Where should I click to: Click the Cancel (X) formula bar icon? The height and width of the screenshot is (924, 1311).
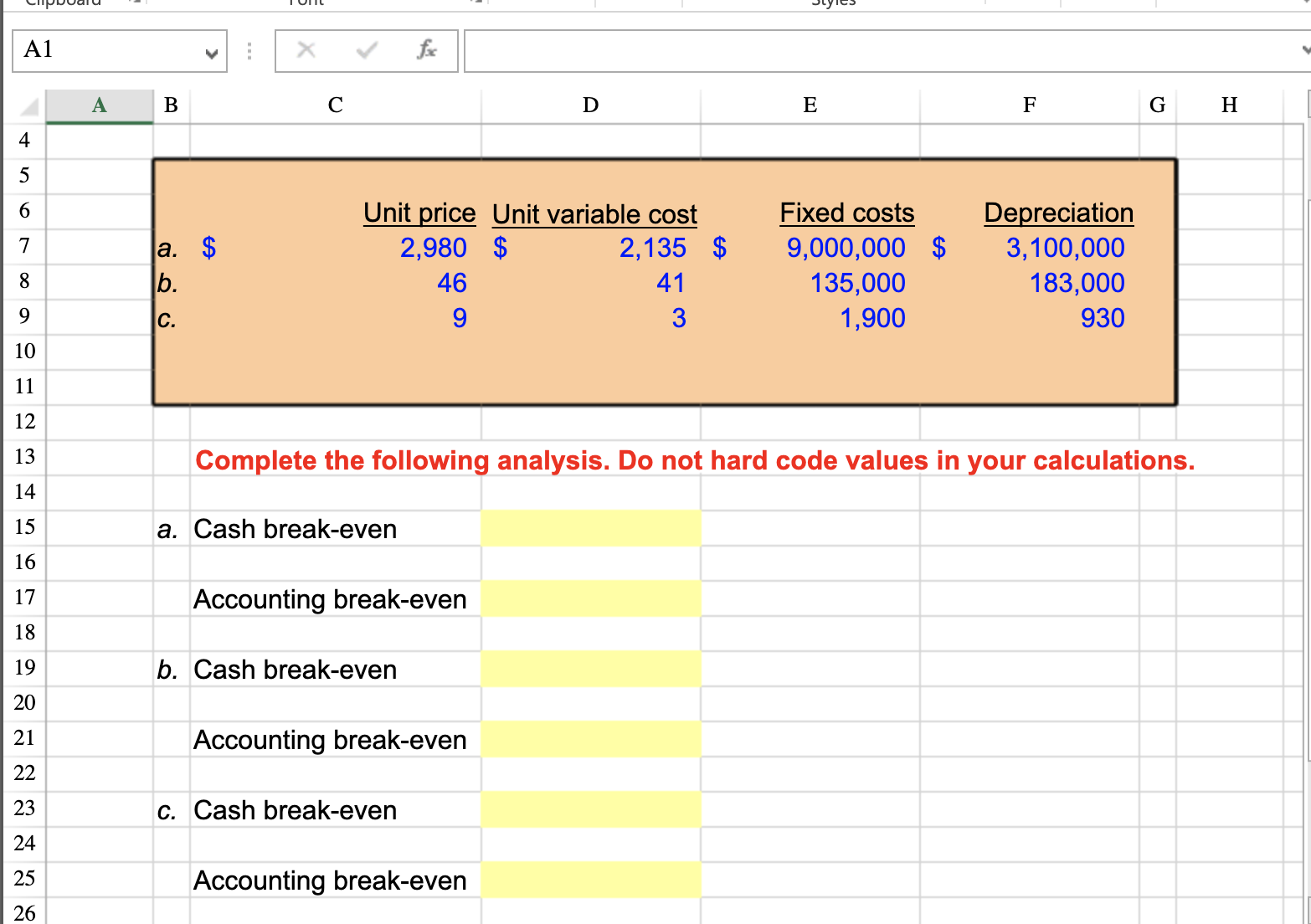(306, 50)
